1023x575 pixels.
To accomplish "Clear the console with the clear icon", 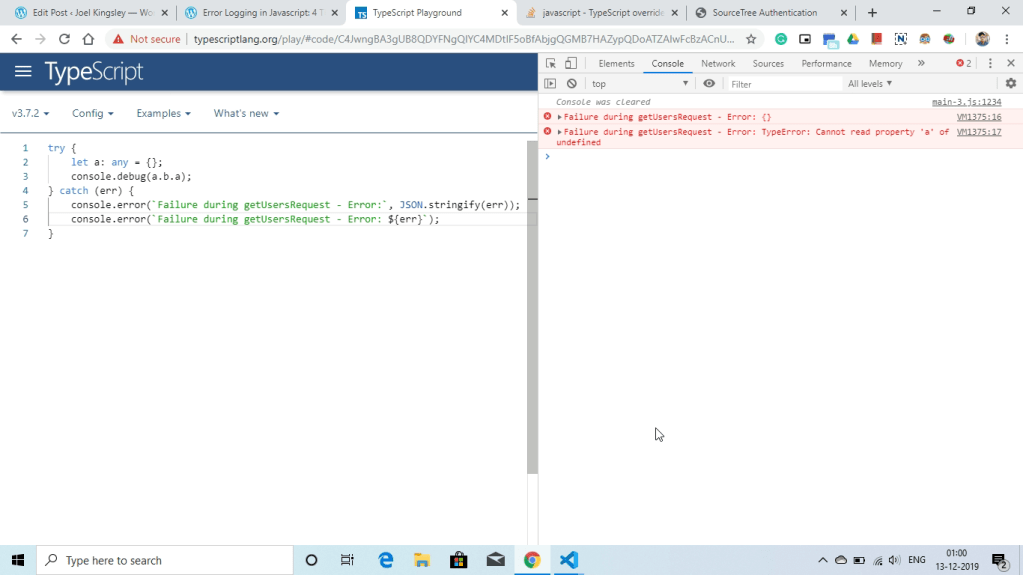I will click(572, 84).
